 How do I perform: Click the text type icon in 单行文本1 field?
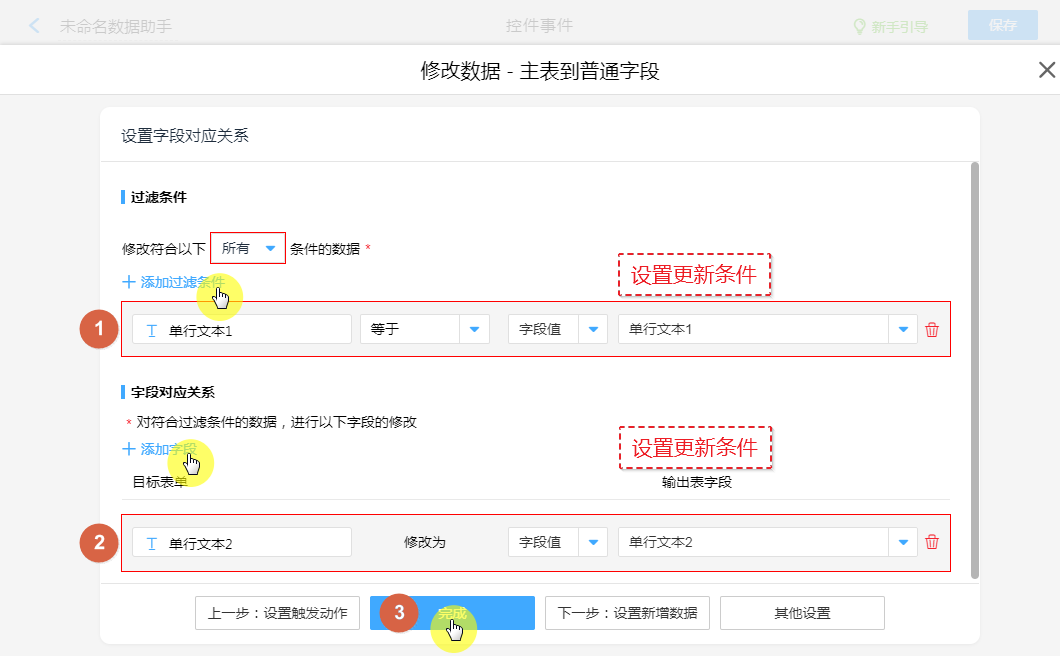pyautogui.click(x=152, y=330)
